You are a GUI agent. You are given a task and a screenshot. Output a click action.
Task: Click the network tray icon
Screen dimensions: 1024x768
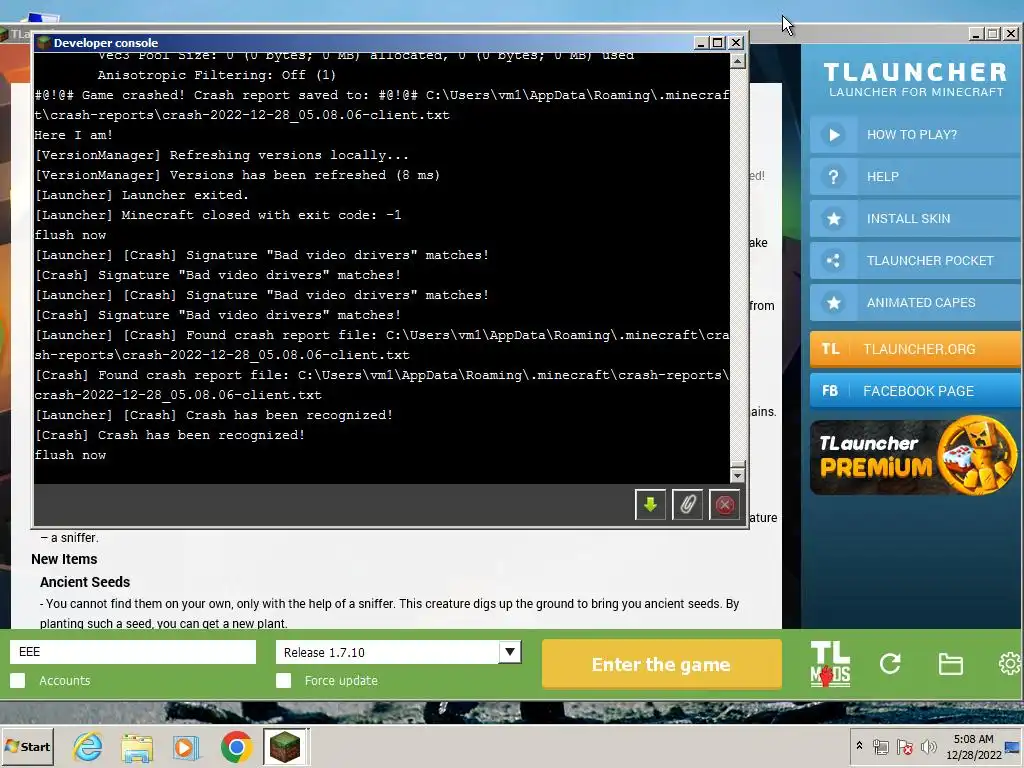(880, 746)
